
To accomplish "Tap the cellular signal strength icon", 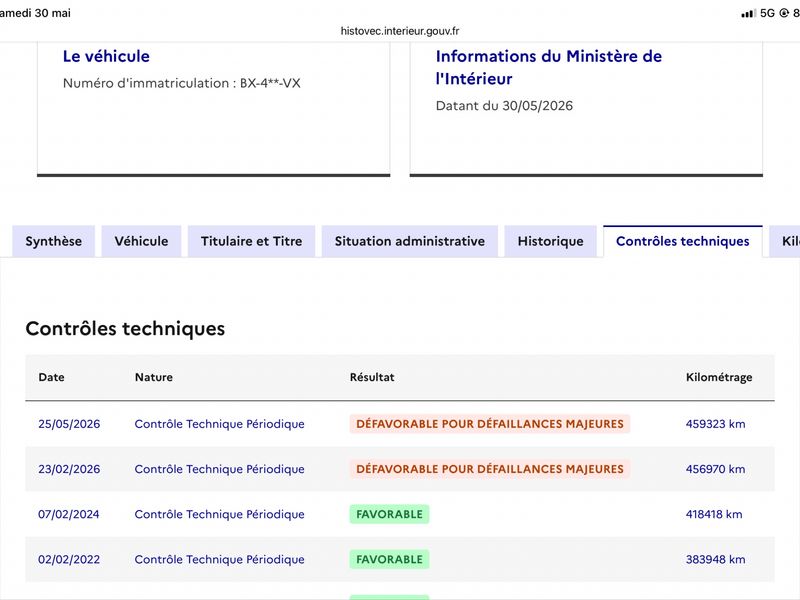I will (x=748, y=14).
